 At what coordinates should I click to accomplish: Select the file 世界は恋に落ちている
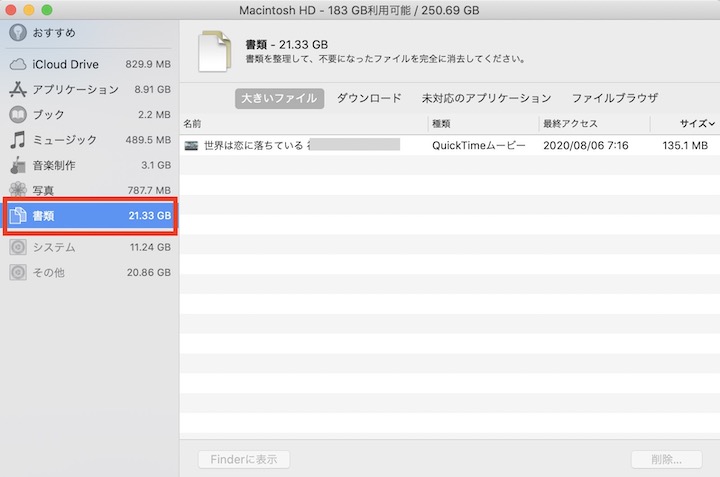point(253,146)
